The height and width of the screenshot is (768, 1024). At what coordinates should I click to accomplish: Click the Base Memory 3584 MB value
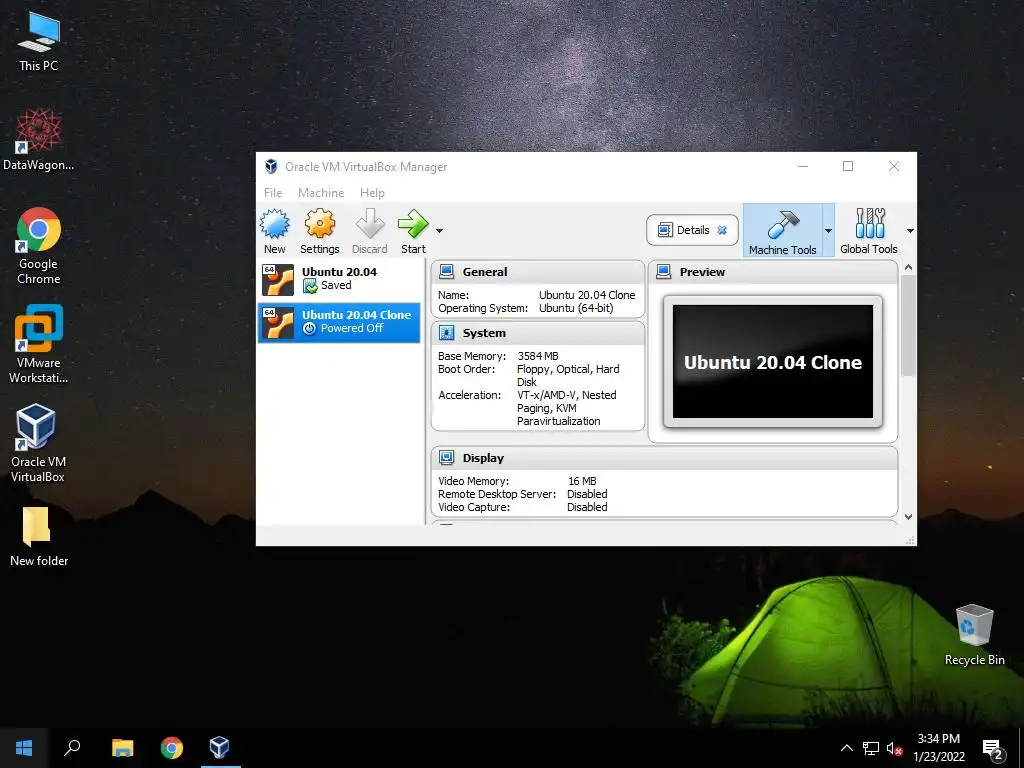[537, 356]
